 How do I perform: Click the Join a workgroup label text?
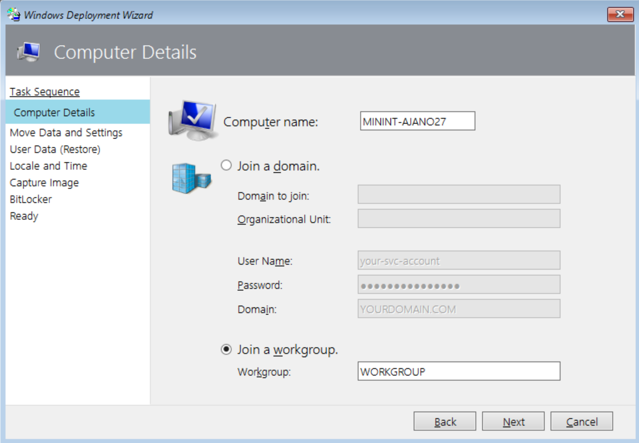tap(288, 350)
